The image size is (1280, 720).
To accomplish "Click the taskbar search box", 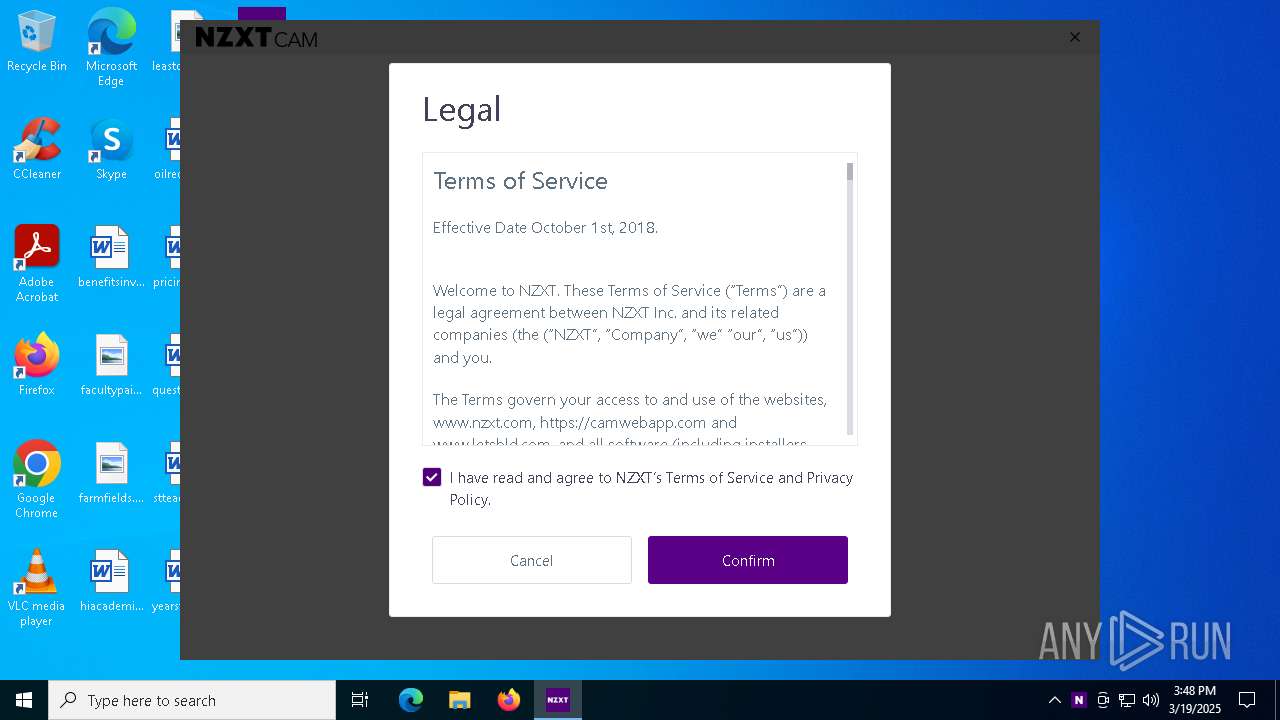I will [192, 700].
